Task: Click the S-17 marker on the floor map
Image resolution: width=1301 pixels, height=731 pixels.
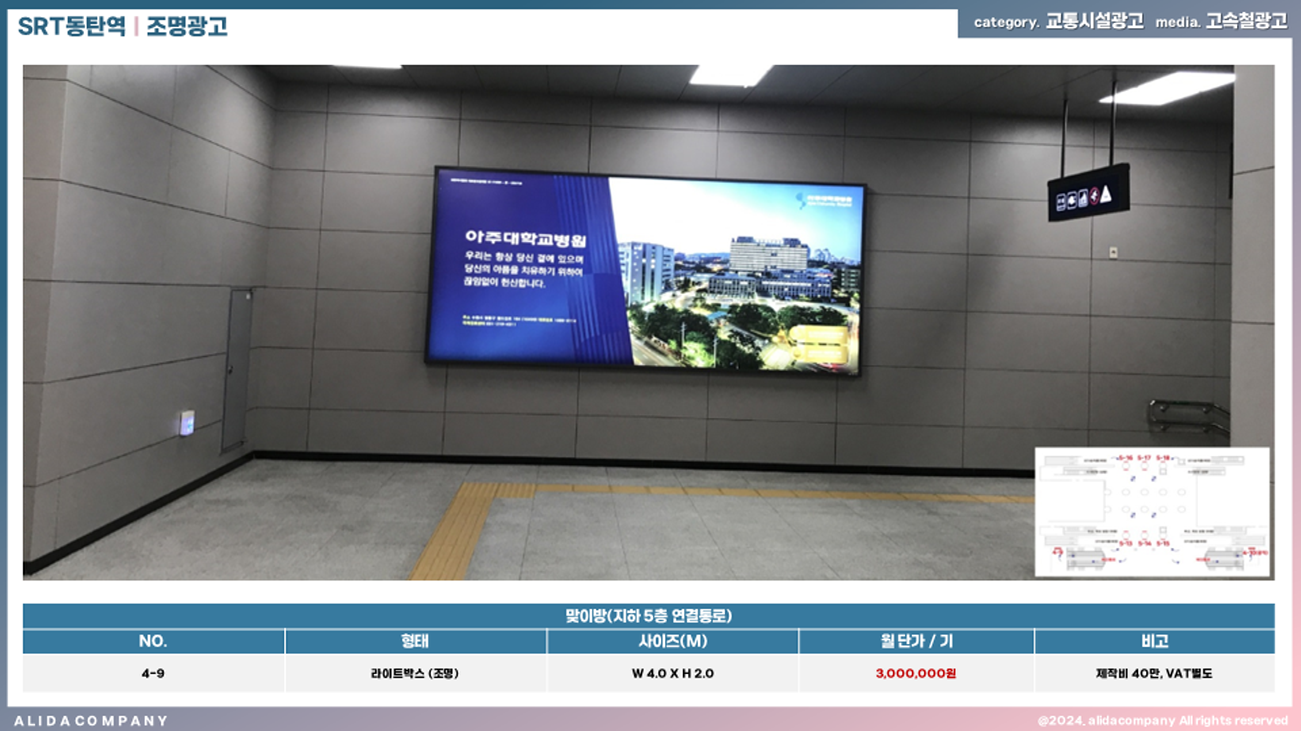Action: [1144, 458]
